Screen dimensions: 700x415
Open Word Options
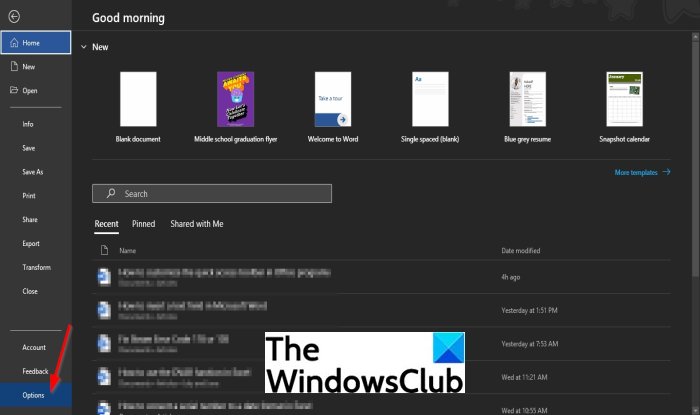36,395
